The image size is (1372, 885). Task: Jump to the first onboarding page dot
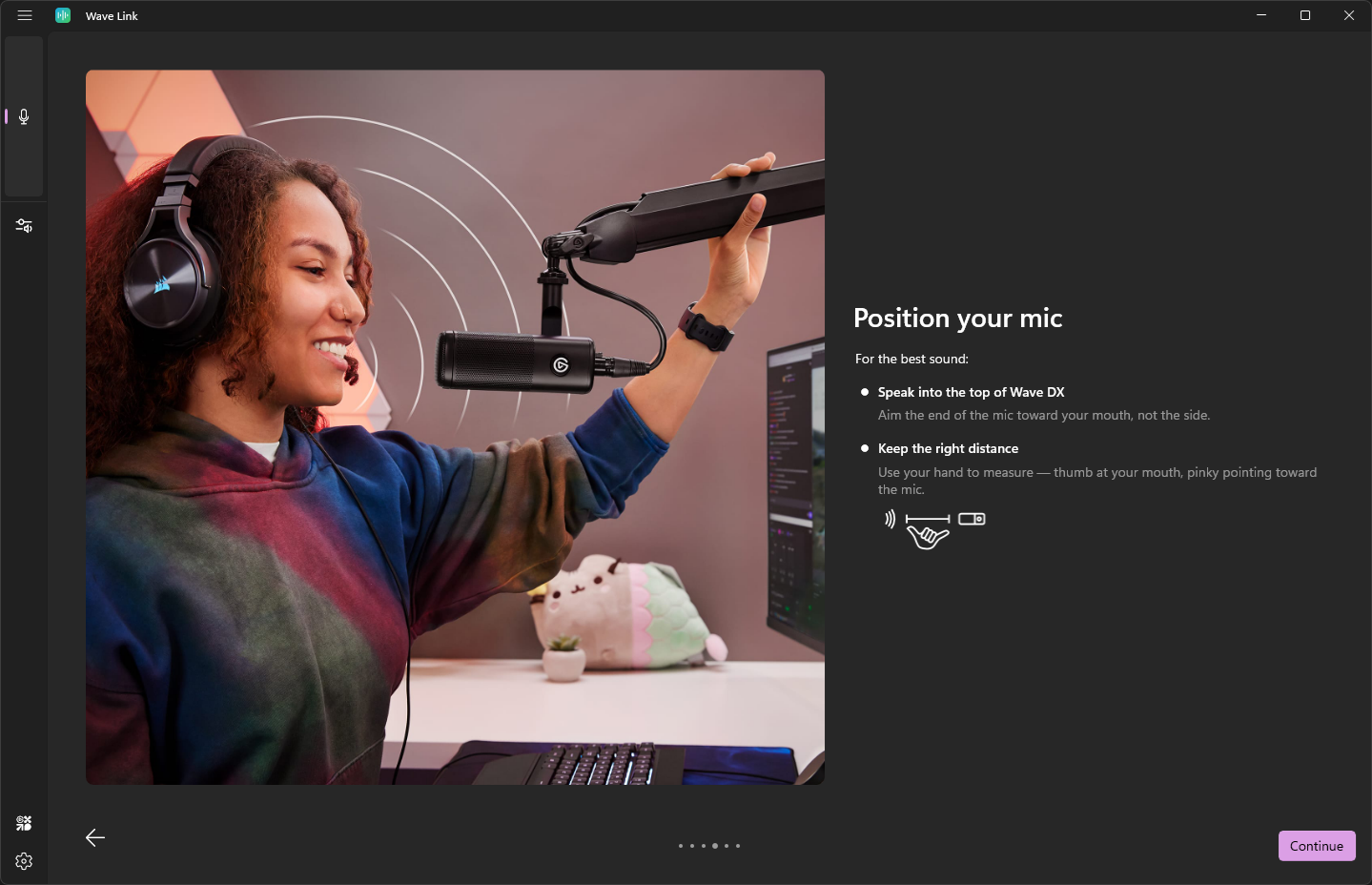coord(680,846)
